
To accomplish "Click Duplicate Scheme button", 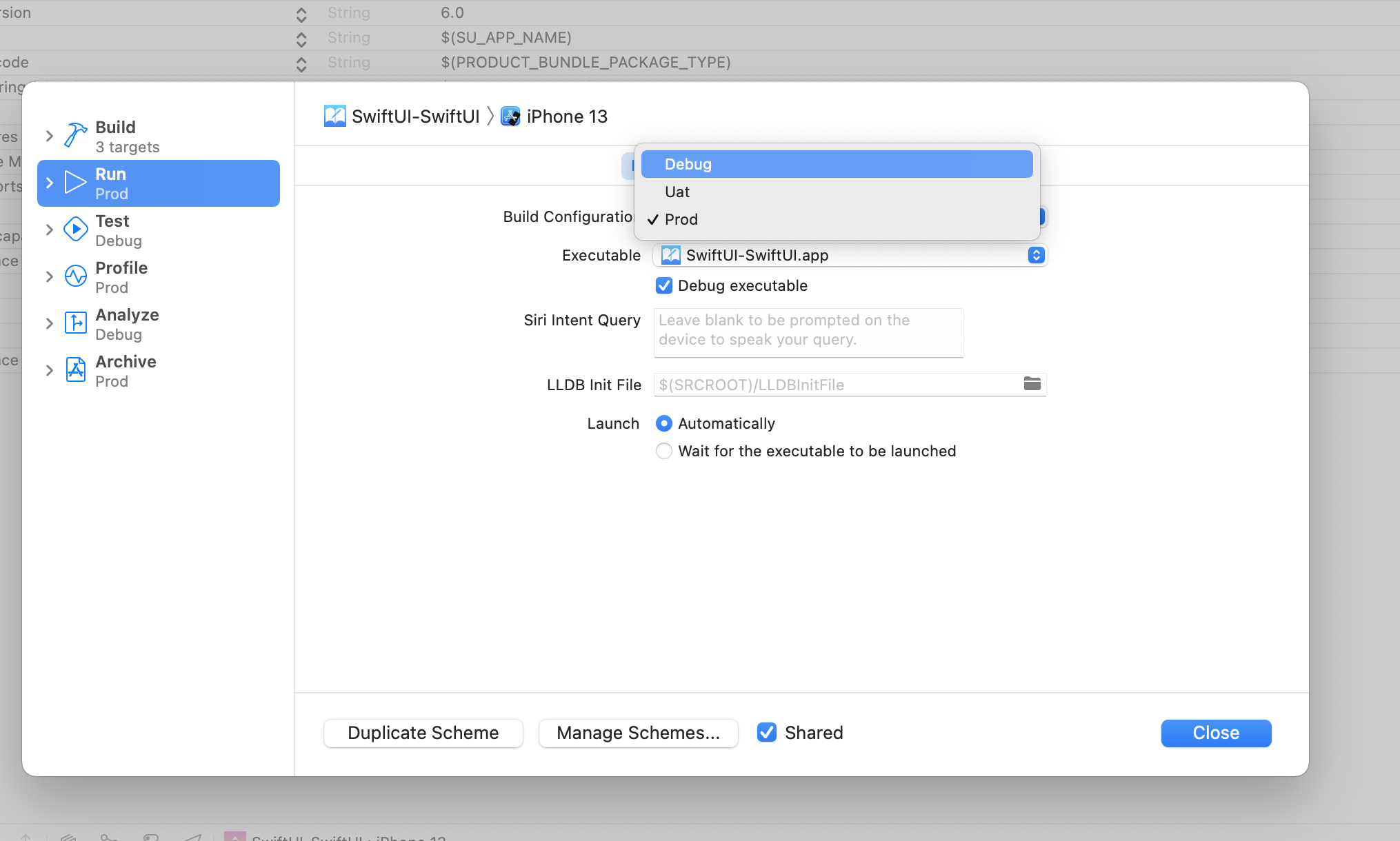I will coord(423,733).
